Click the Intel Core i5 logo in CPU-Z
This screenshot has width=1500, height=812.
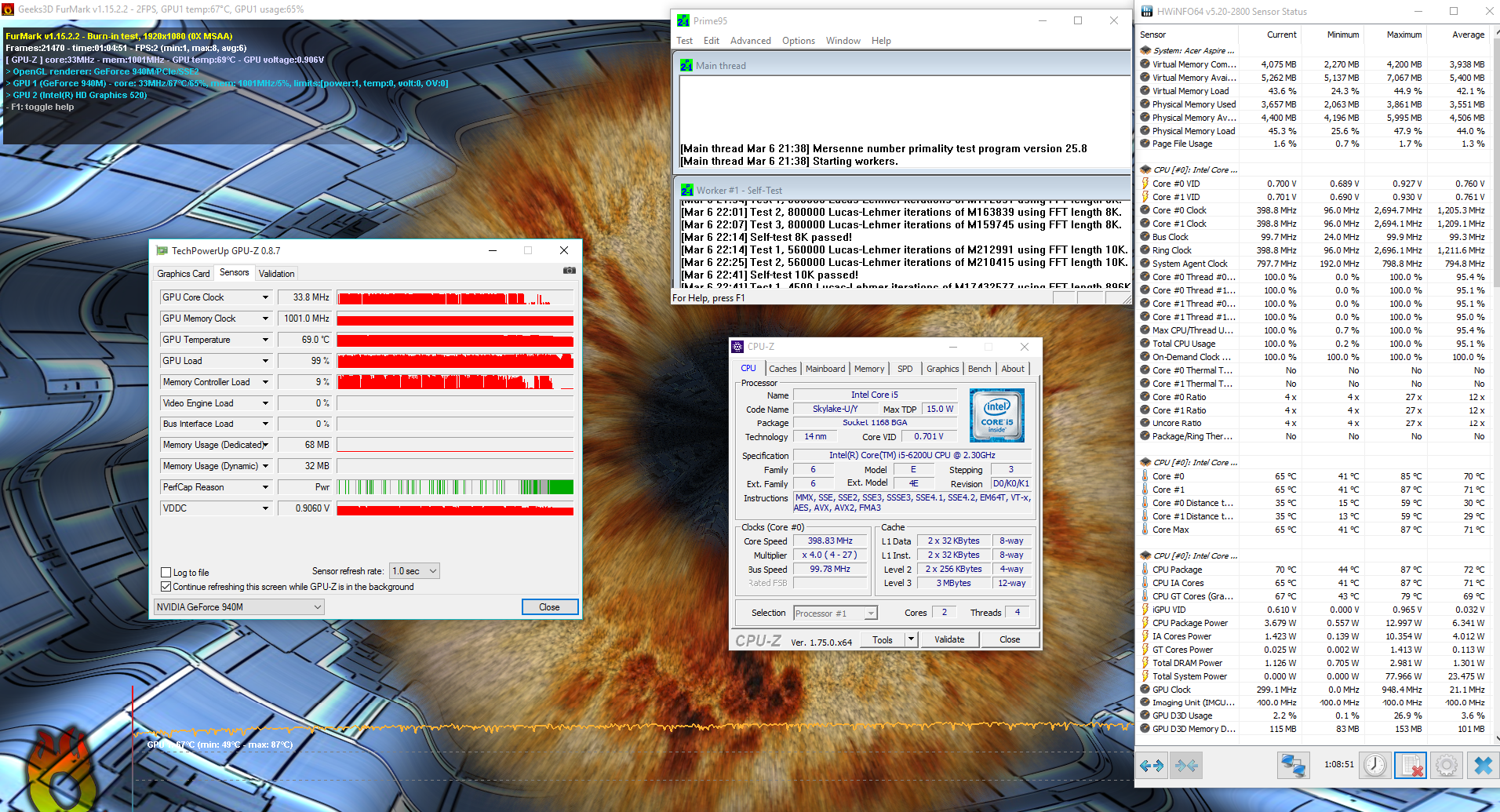[996, 415]
